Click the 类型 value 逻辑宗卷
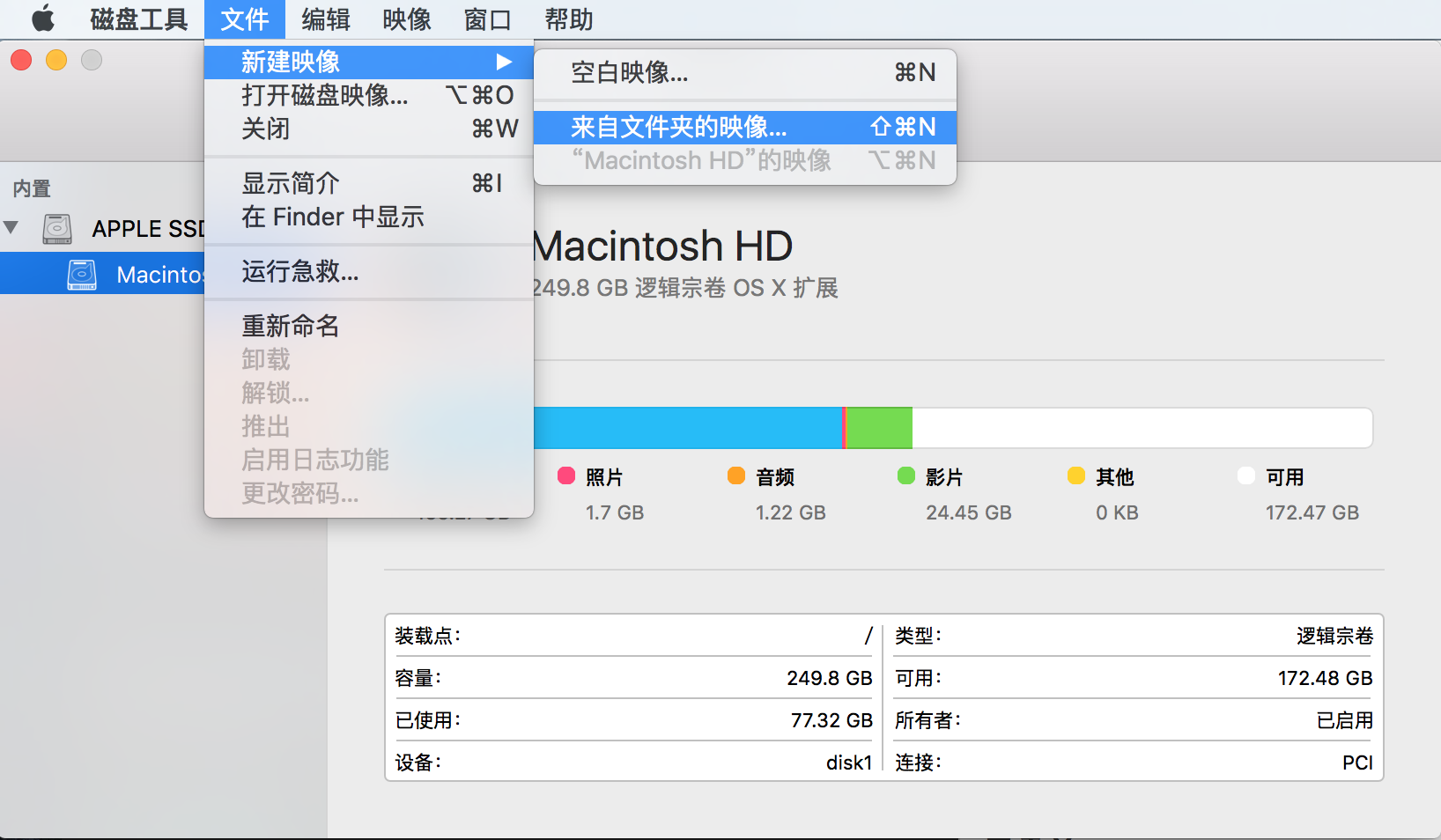The image size is (1441, 840). pos(1334,636)
